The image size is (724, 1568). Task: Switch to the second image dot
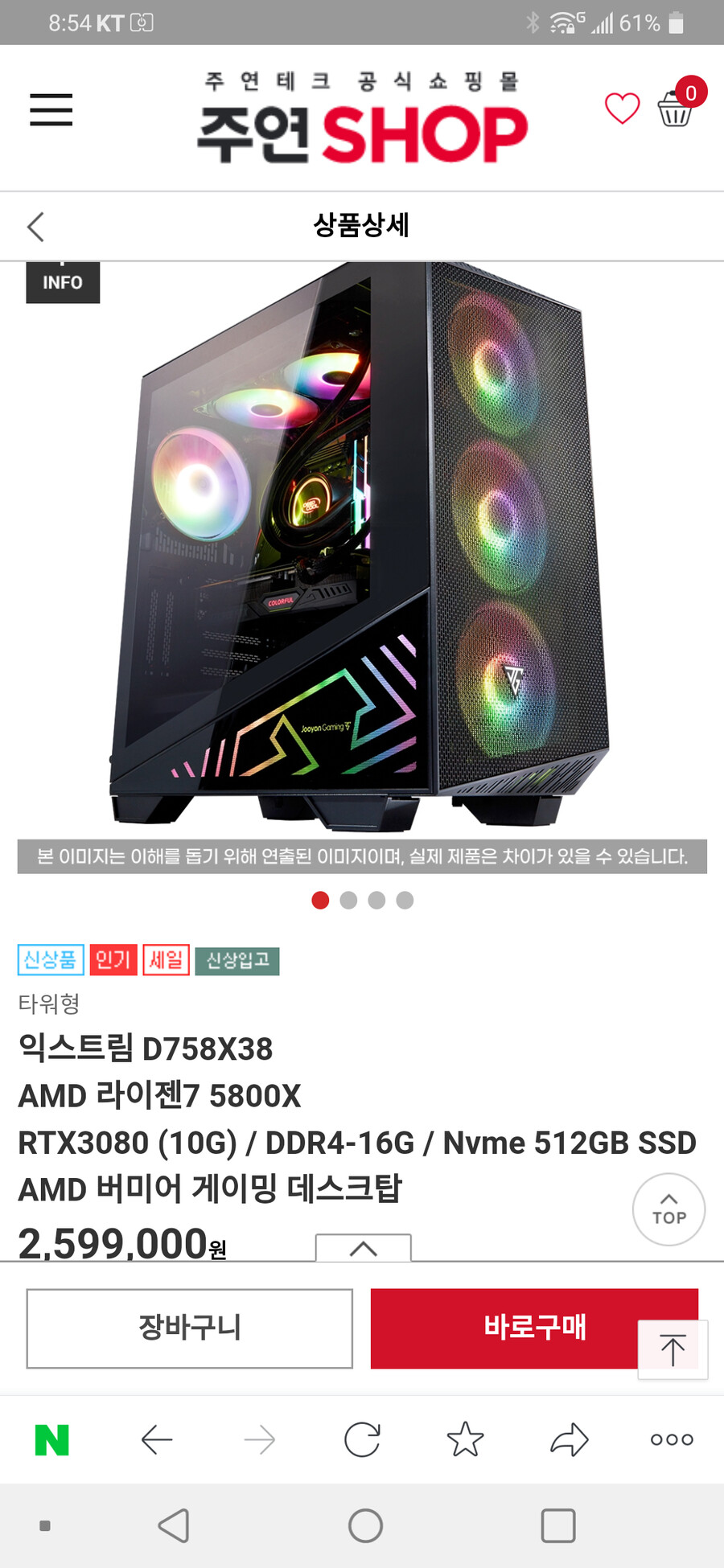pyautogui.click(x=348, y=900)
